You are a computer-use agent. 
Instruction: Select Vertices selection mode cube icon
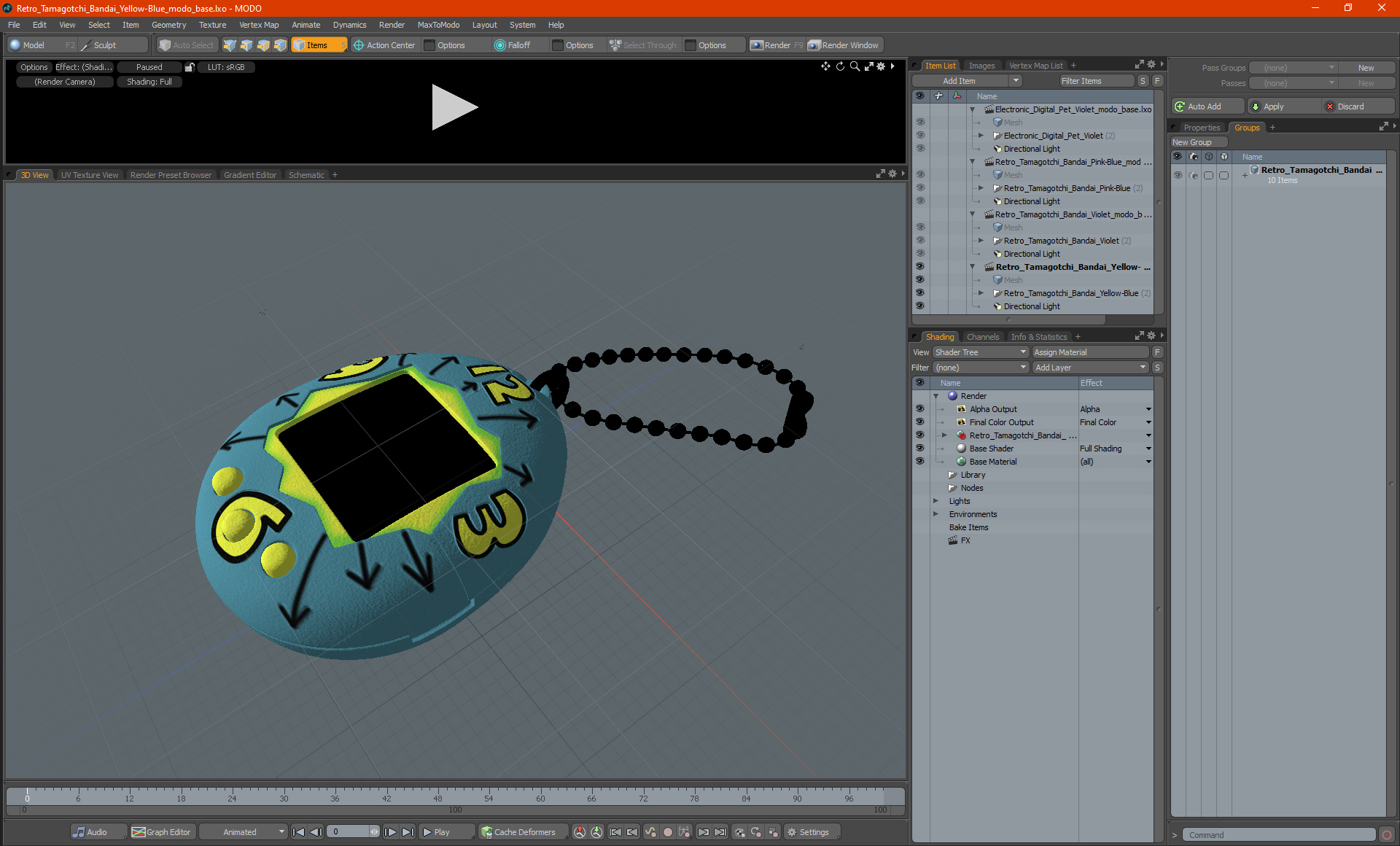tap(230, 45)
